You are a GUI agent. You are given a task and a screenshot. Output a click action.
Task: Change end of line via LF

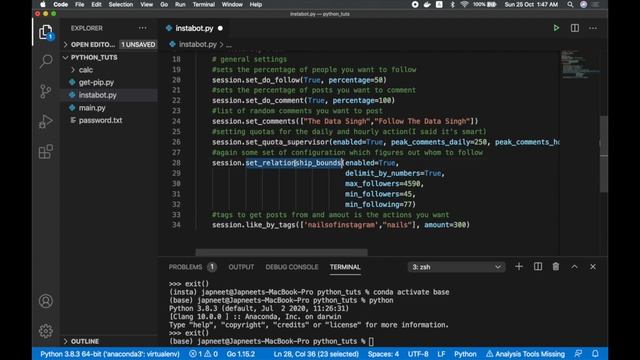[x=441, y=354]
